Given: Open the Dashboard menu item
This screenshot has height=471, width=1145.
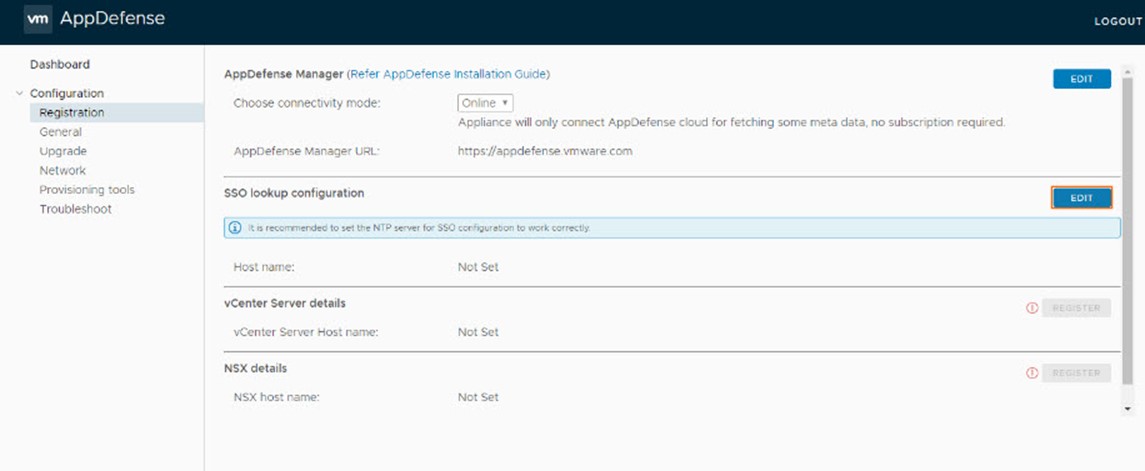Looking at the screenshot, I should [x=60, y=64].
